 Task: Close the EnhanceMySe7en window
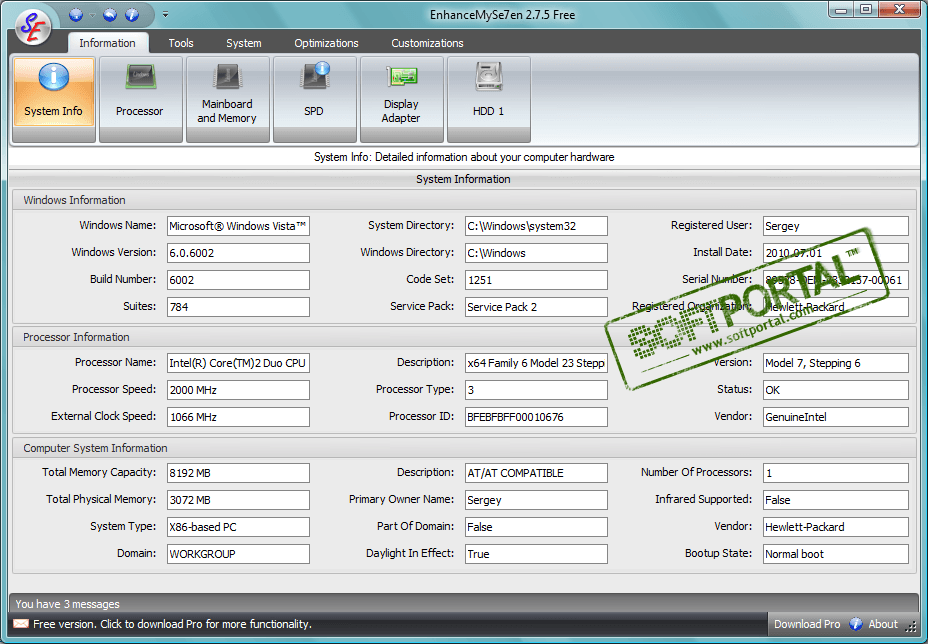tap(899, 9)
